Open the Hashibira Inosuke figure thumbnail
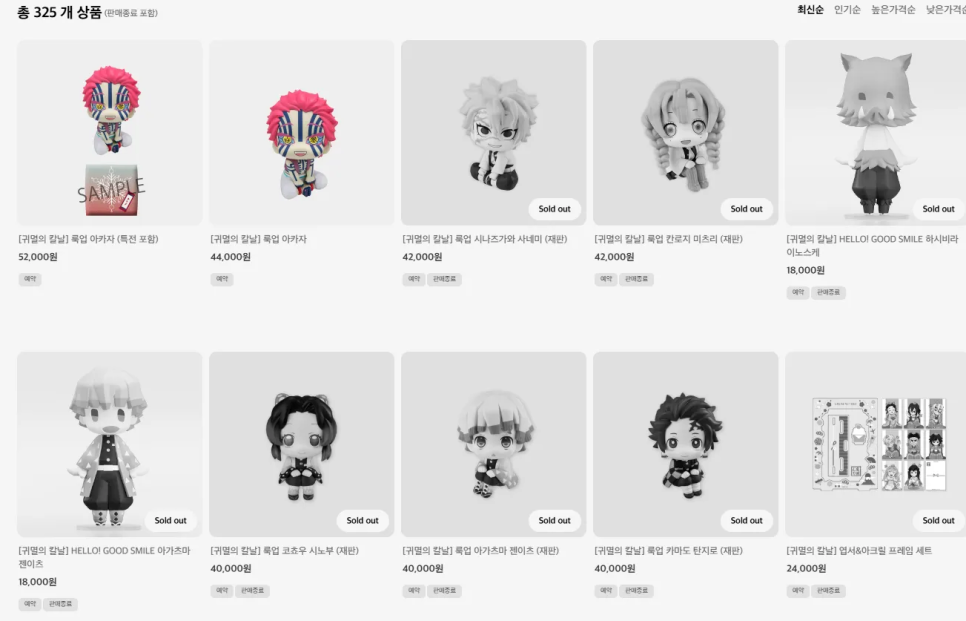 [875, 132]
